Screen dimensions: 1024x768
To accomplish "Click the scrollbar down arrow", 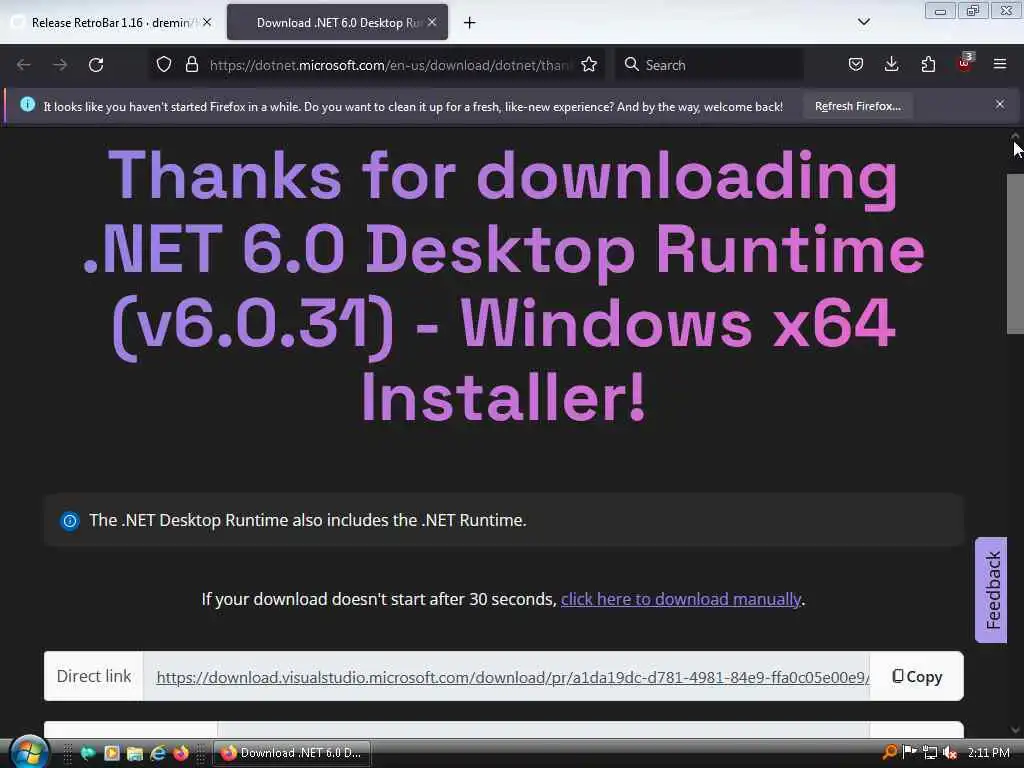I will 1015,729.
